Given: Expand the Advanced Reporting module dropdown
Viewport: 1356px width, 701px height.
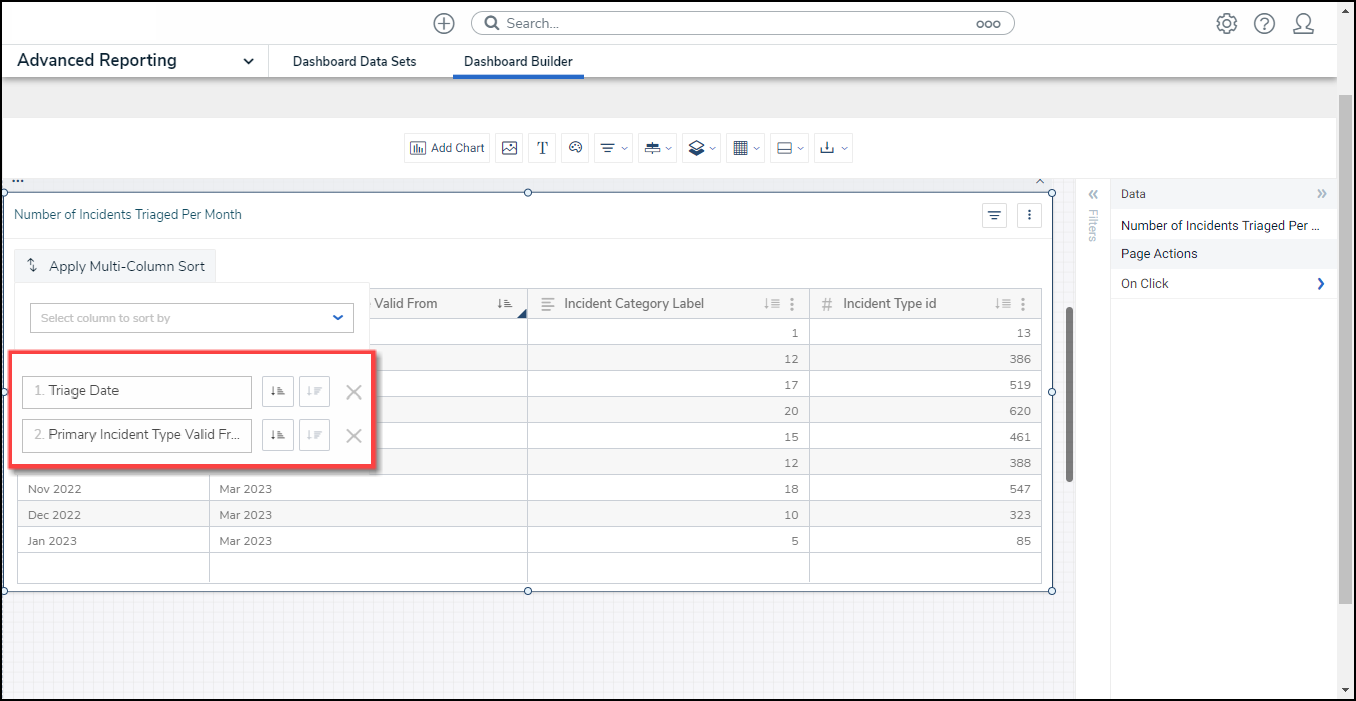Looking at the screenshot, I should point(248,61).
